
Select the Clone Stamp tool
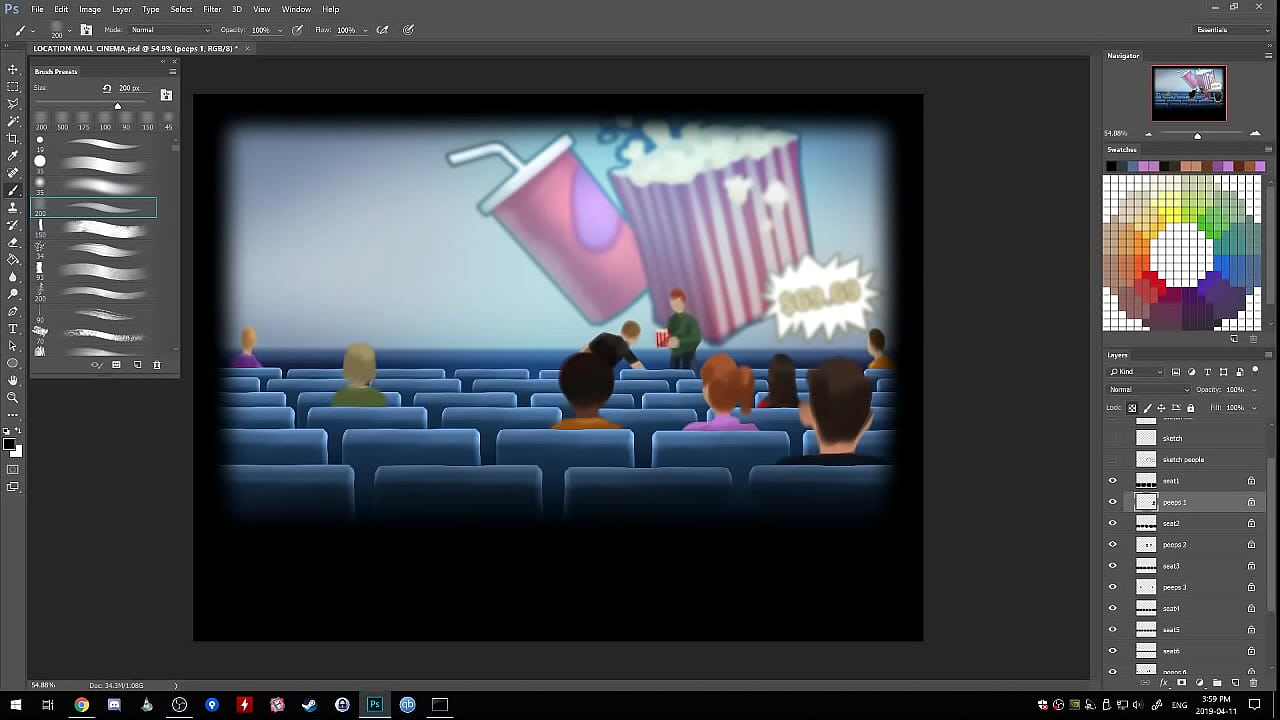pos(13,207)
